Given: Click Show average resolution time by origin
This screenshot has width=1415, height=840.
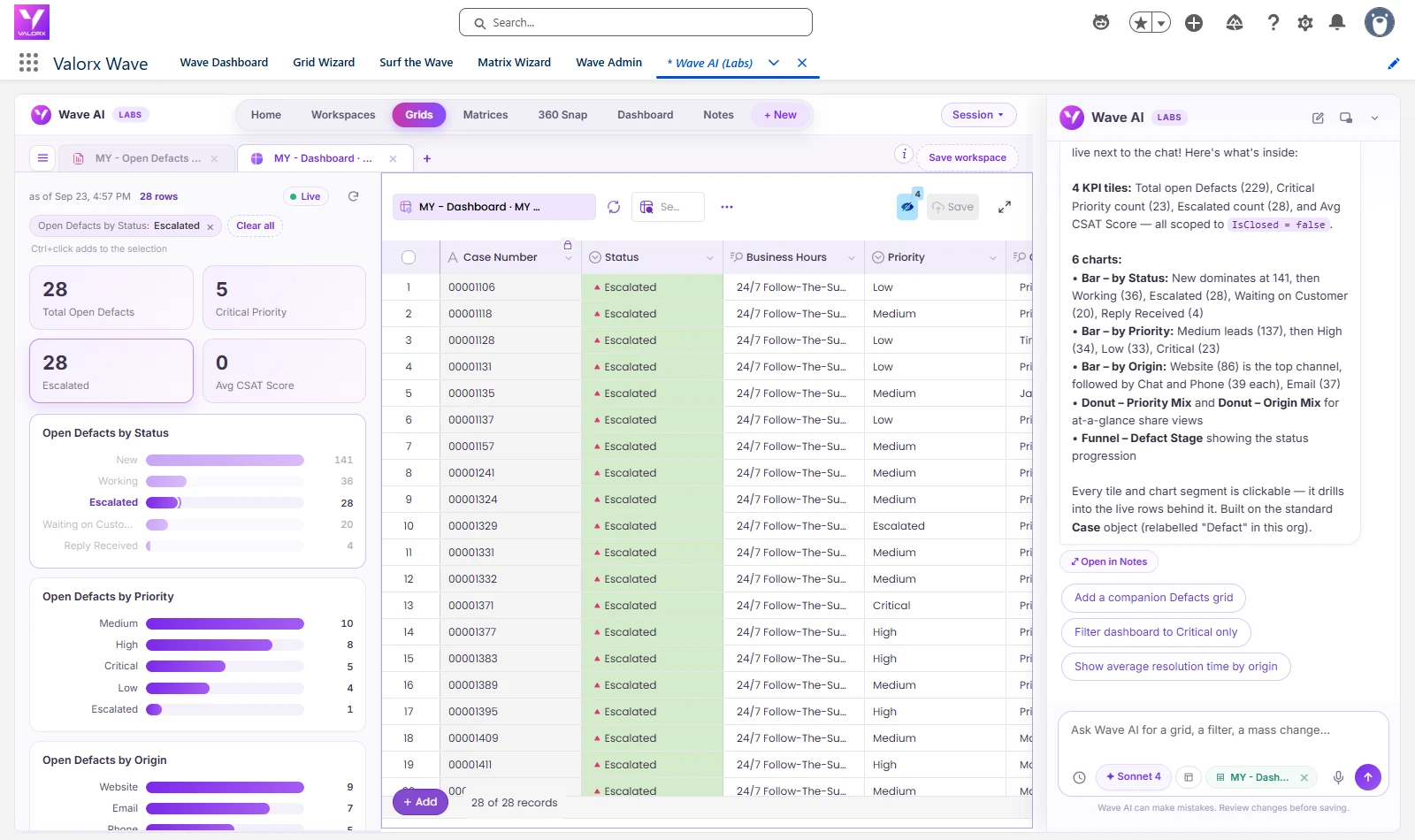Looking at the screenshot, I should pos(1175,667).
